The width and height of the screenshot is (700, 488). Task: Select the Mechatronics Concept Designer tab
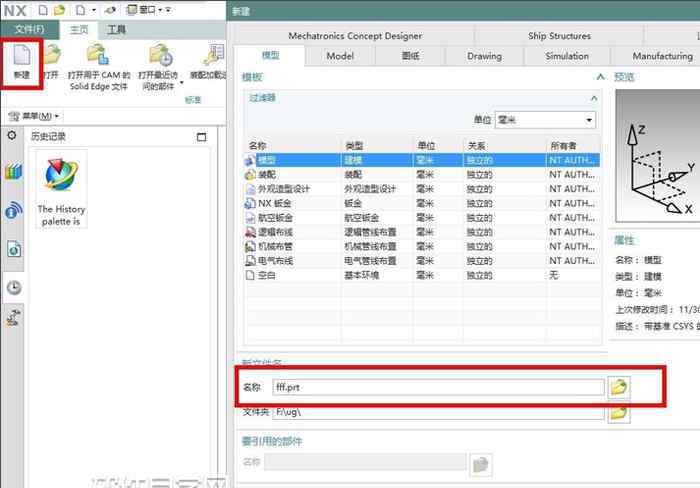pos(355,36)
